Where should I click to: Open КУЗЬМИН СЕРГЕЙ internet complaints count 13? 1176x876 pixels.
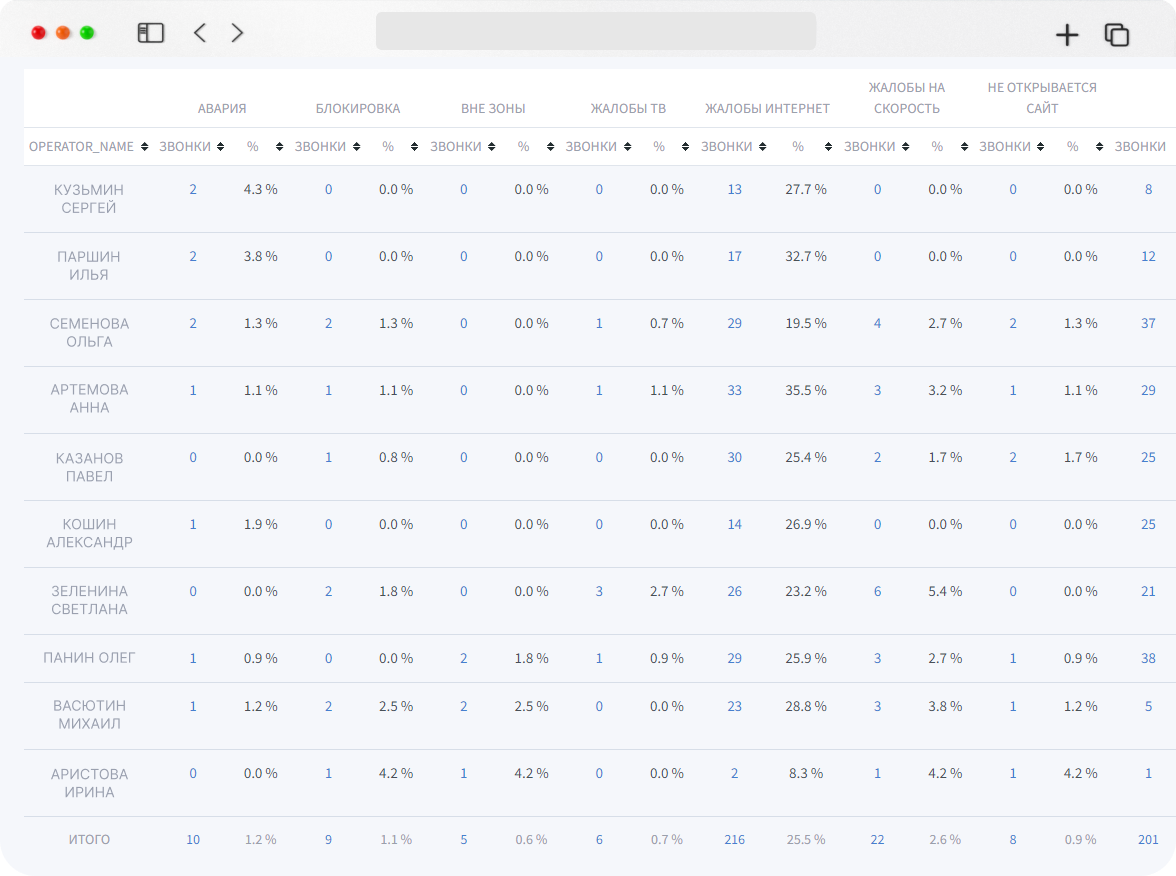734,190
